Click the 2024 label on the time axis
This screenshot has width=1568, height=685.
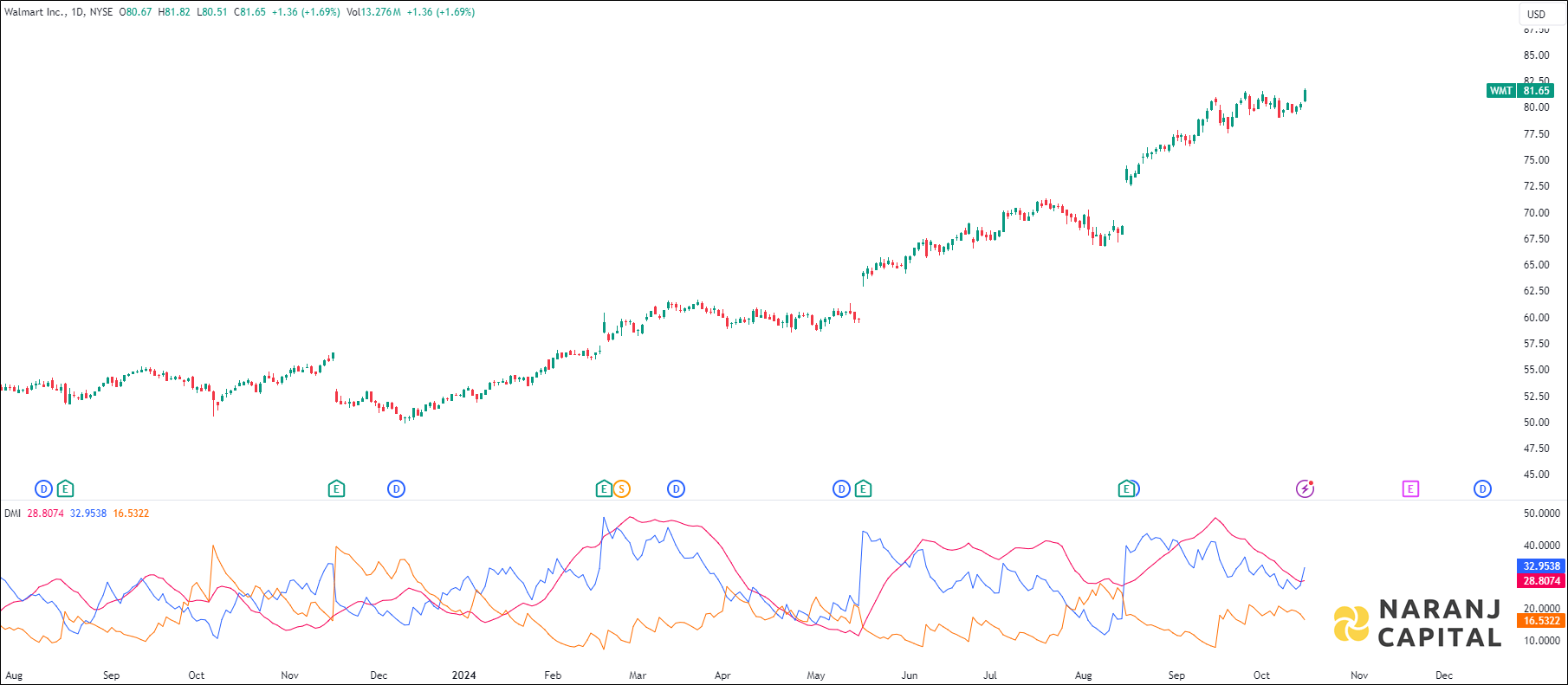pyautogui.click(x=463, y=675)
